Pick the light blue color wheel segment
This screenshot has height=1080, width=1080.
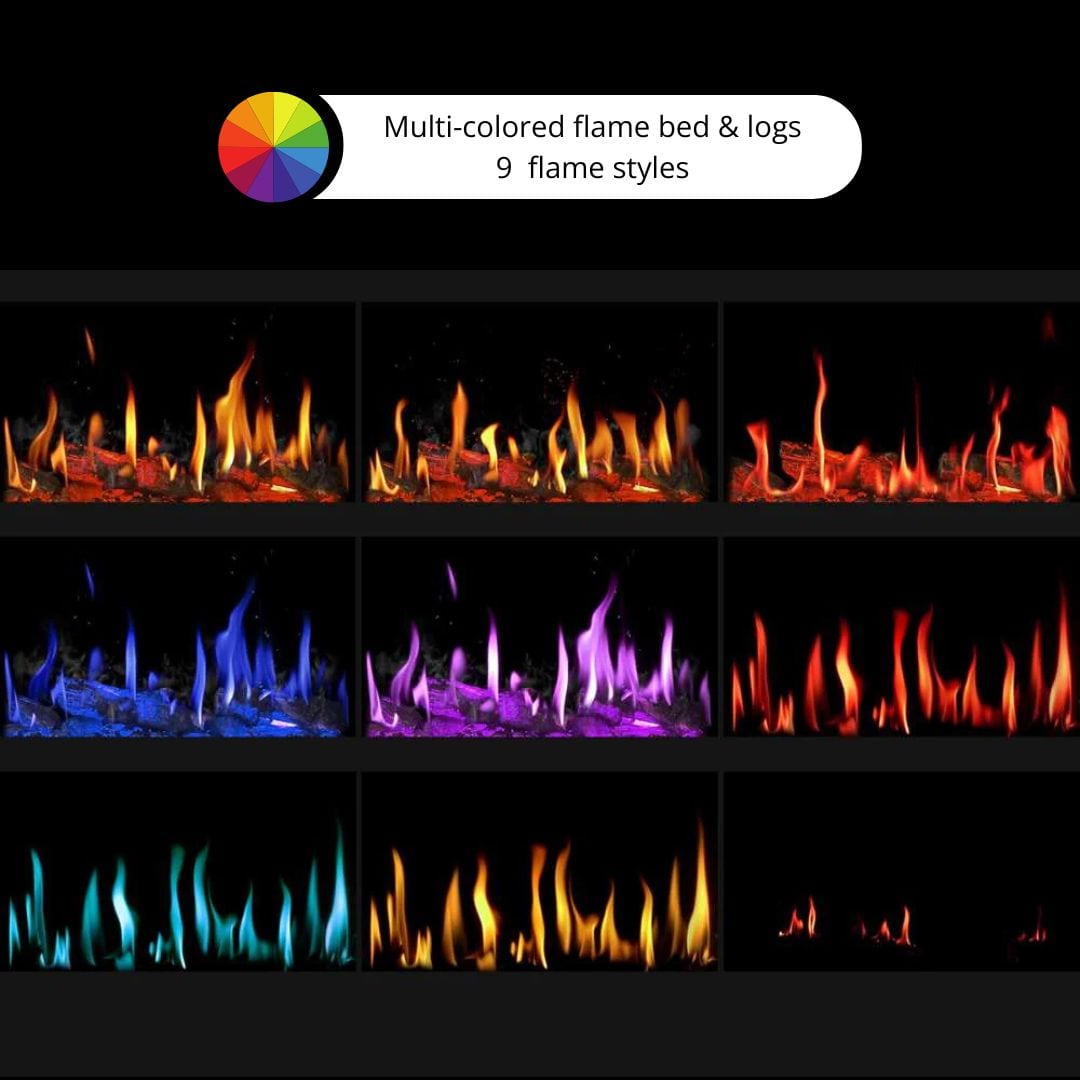coord(311,157)
